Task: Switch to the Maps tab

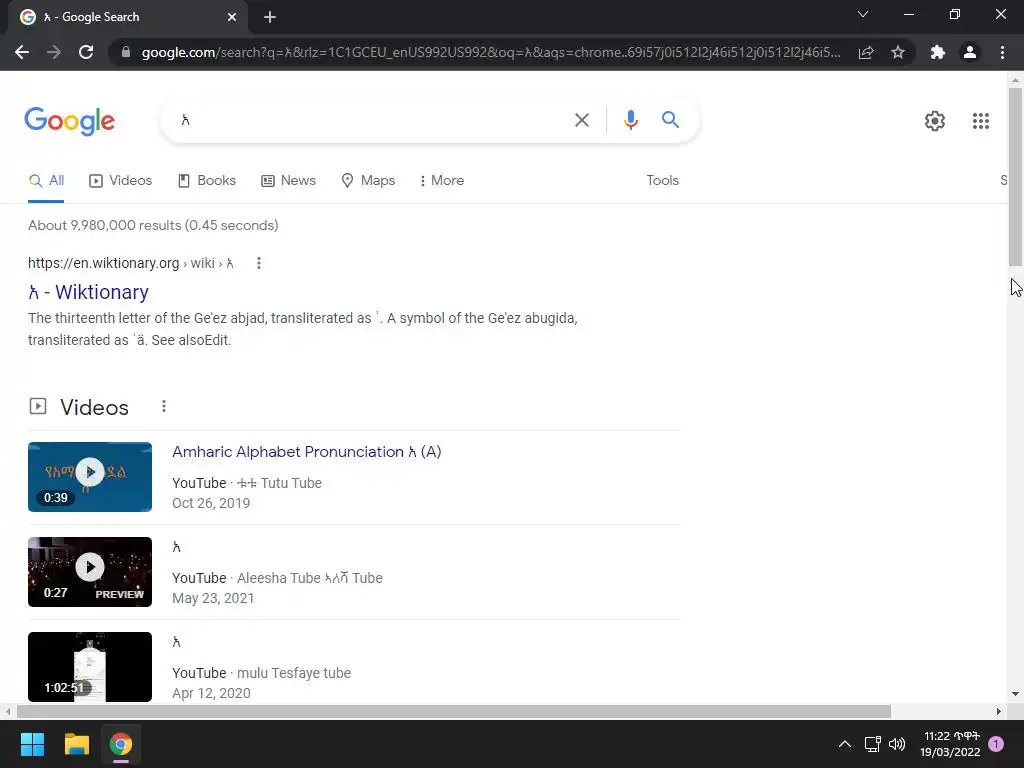Action: 368,181
